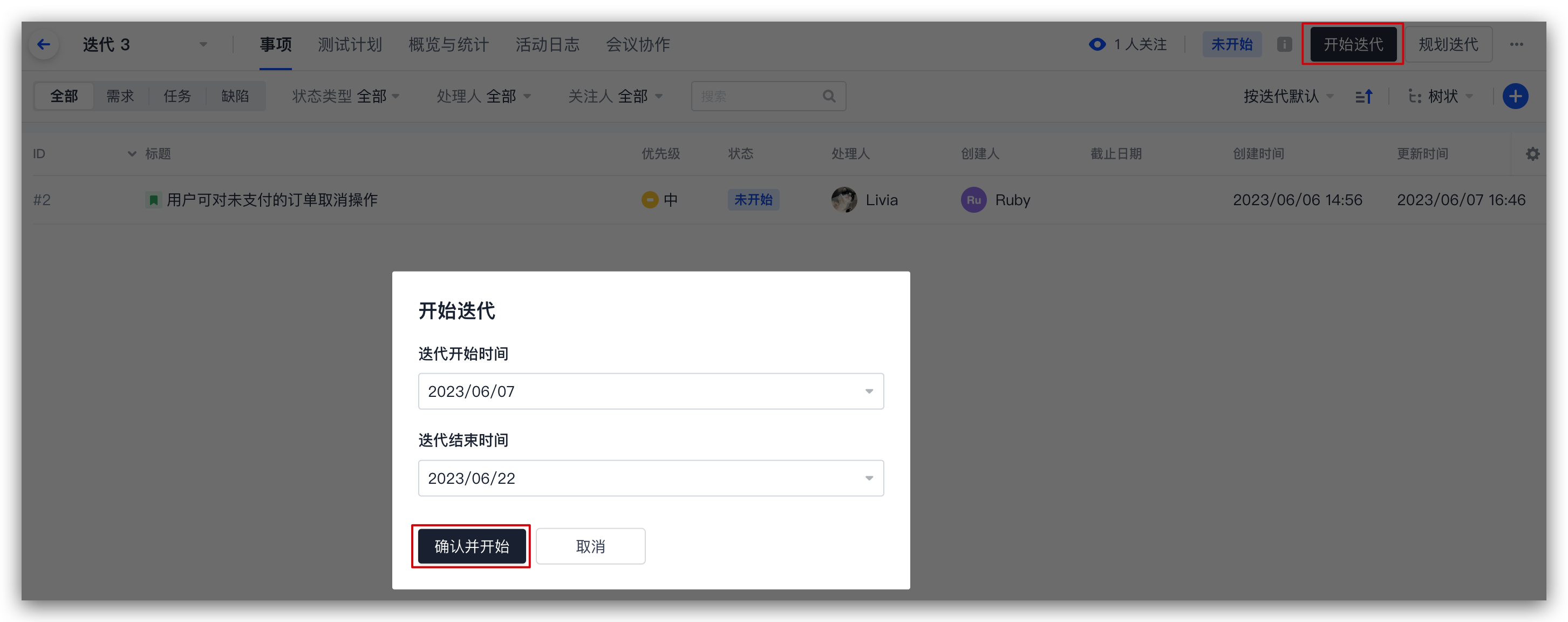Click the 更新时间 column header
Image resolution: width=1568 pixels, height=622 pixels.
pyautogui.click(x=1422, y=154)
